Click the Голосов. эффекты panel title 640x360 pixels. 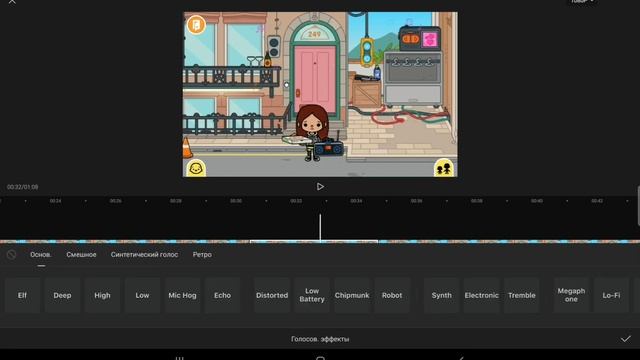(320, 339)
